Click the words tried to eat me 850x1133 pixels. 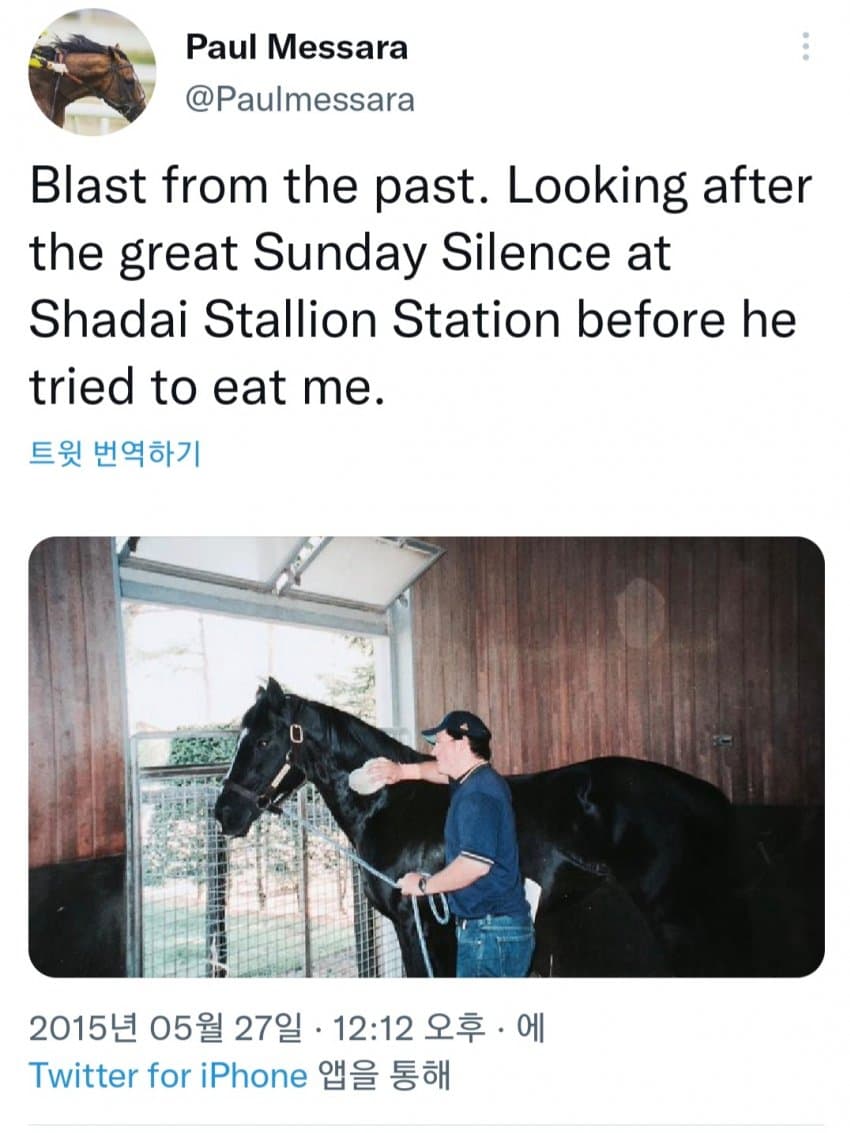[206, 386]
